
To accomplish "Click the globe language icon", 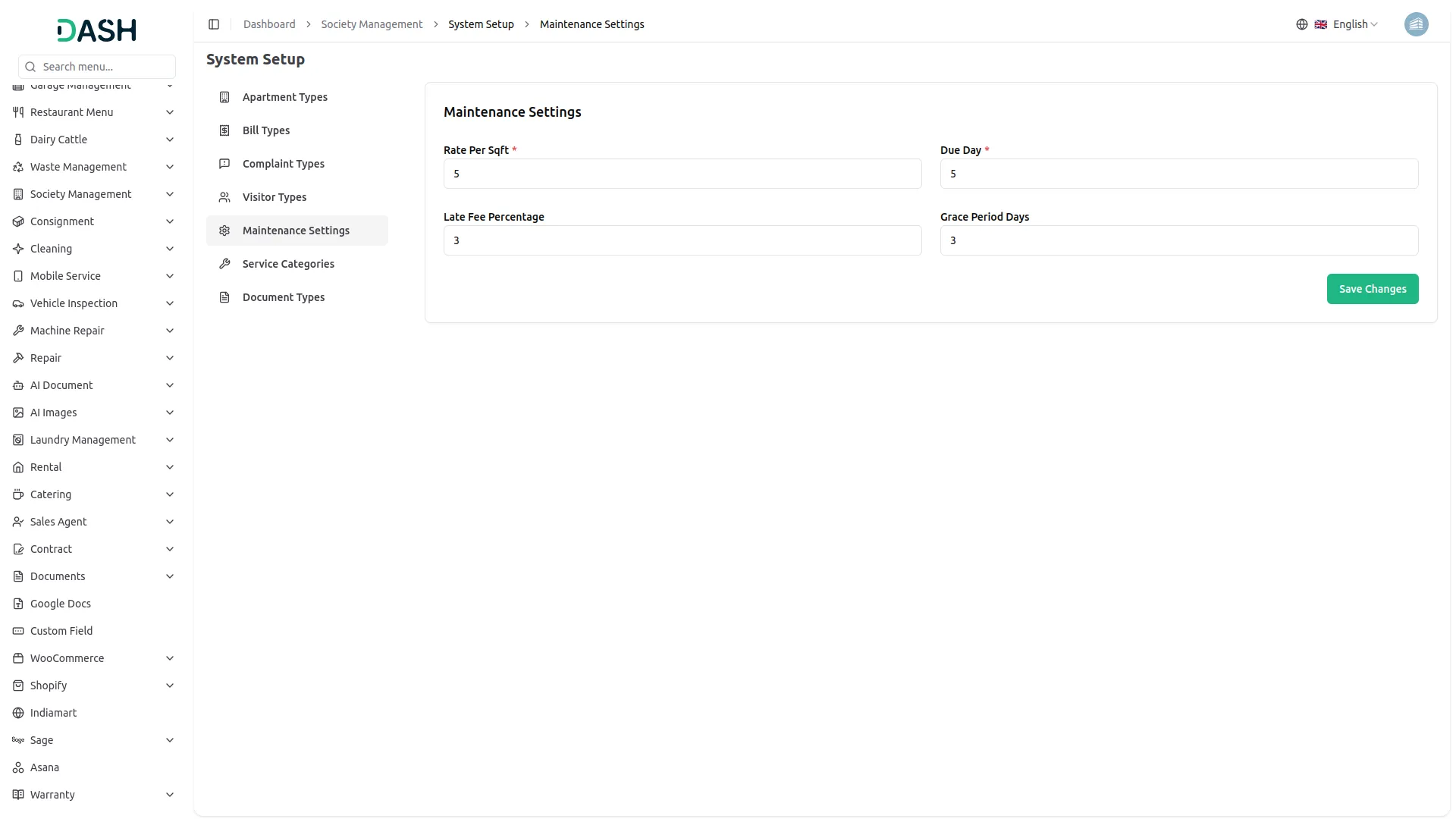I will (x=1301, y=24).
